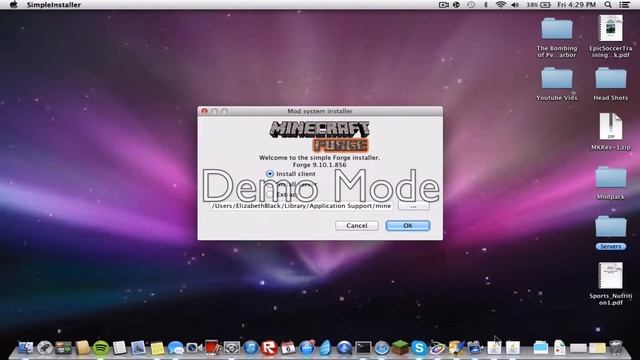Viewport: 640px width, 360px height.
Task: Open the Apple menu
Action: click(x=13, y=5)
